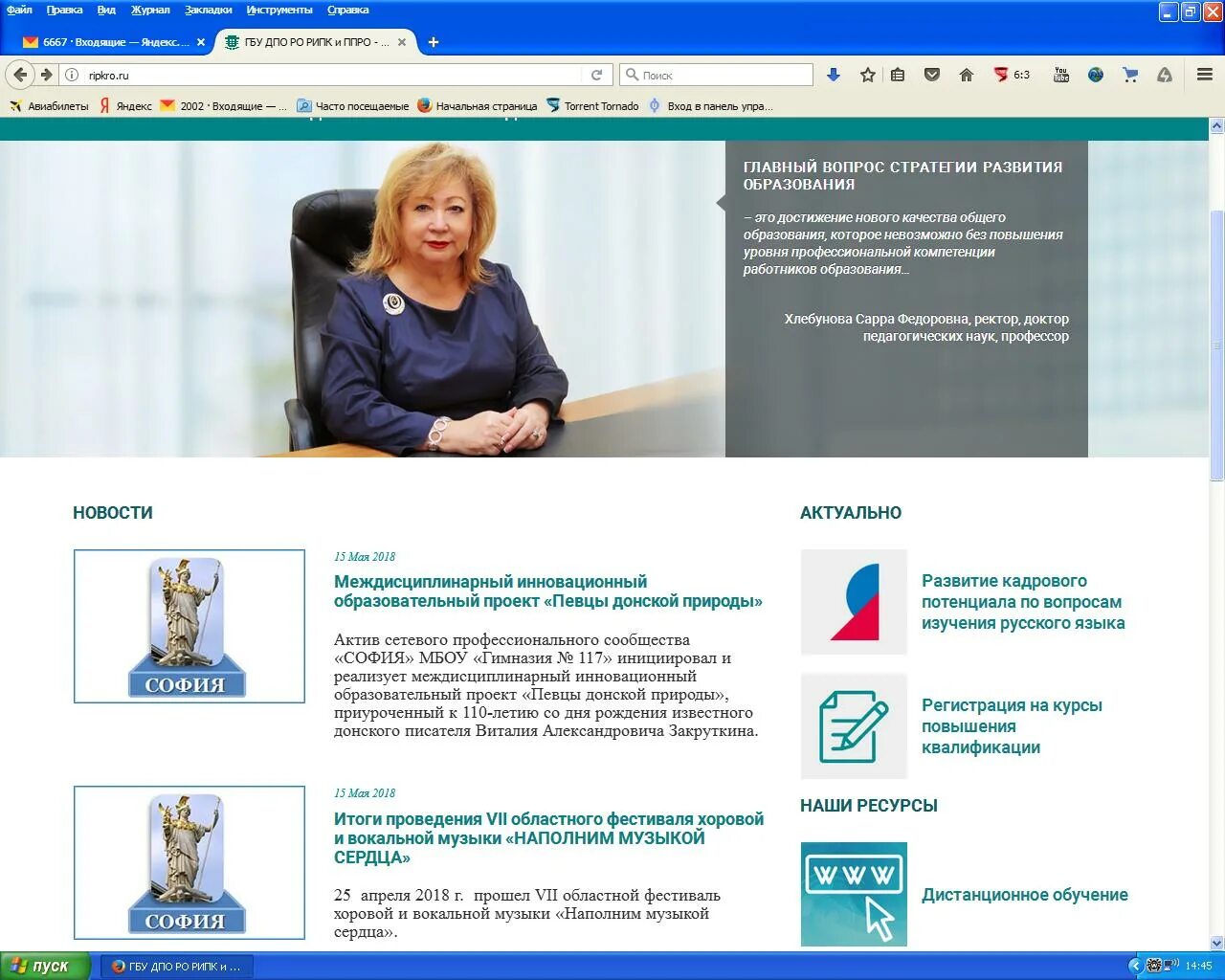
Task: Click the bookmark star icon
Action: tap(866, 74)
